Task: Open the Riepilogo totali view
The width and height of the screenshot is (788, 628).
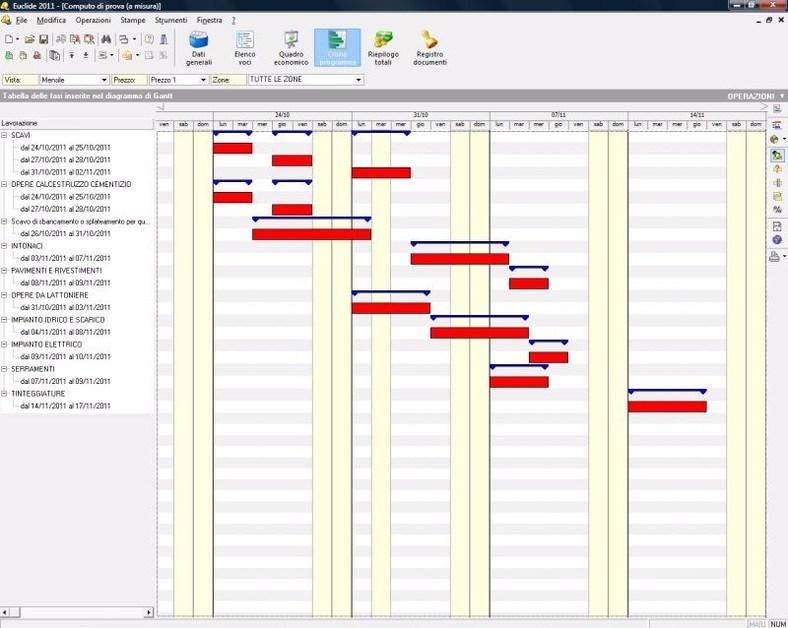Action: (383, 46)
